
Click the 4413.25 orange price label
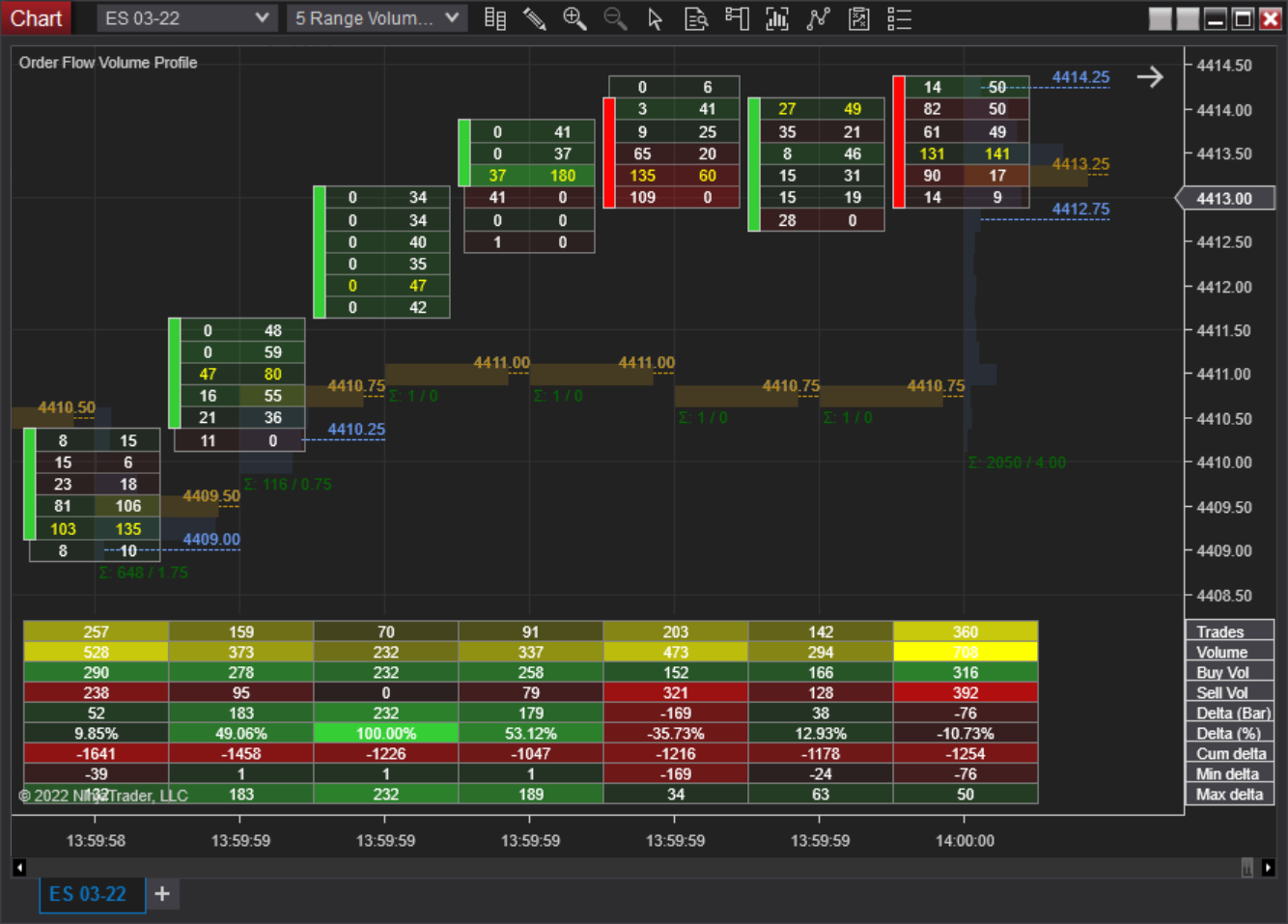[1080, 164]
